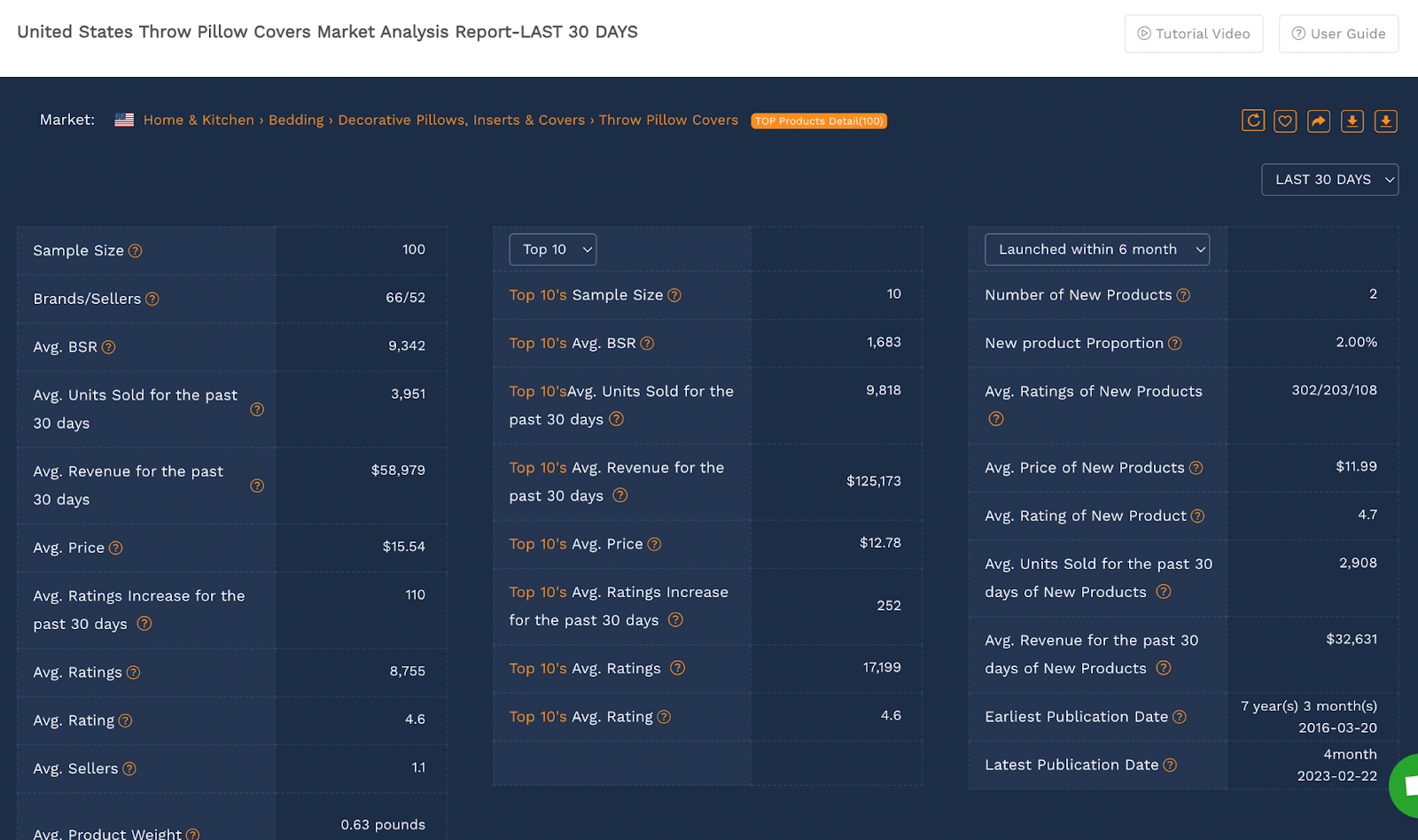Screen dimensions: 1418x840
Task: Click the Avg. Product Weight value 0.63 pounds
Action: pyautogui.click(x=383, y=825)
